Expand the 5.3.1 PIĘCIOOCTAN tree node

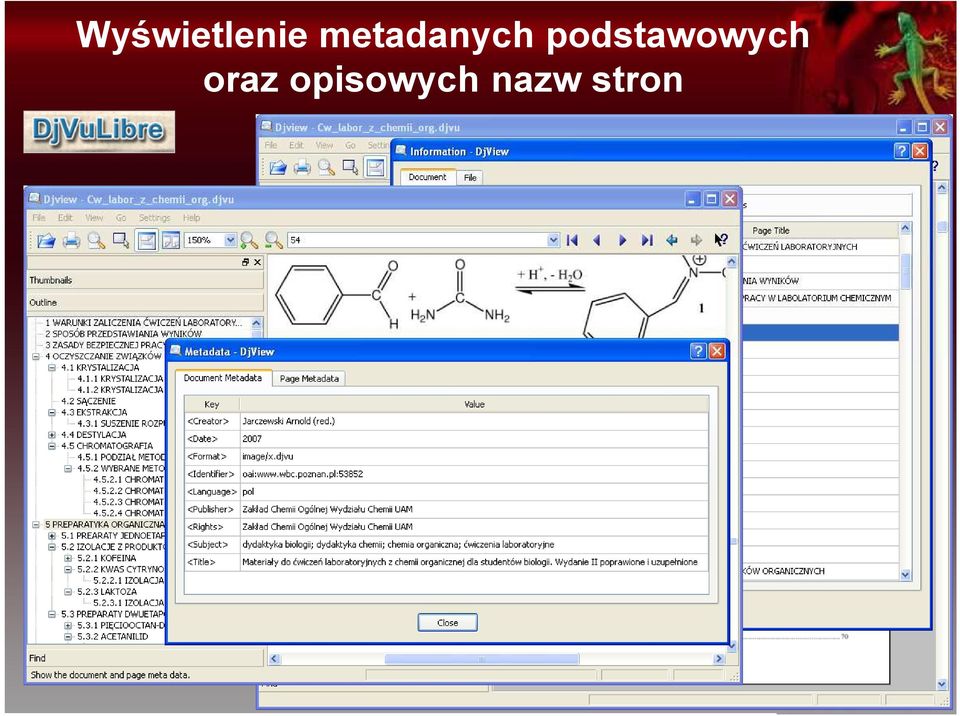(68, 626)
